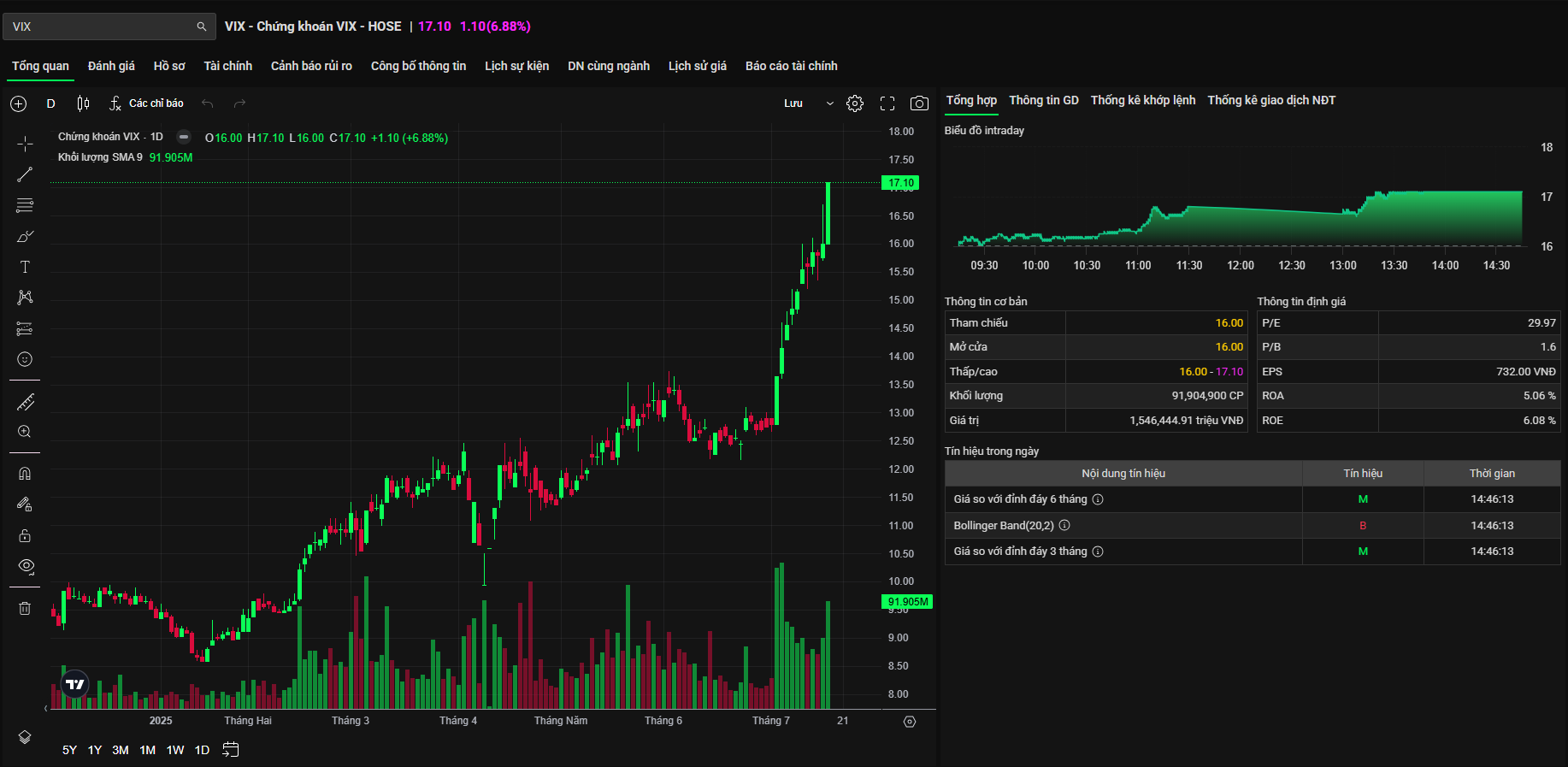This screenshot has height=767, width=1568.
Task: Select the 'Tổng quan' tab
Action: click(x=40, y=66)
